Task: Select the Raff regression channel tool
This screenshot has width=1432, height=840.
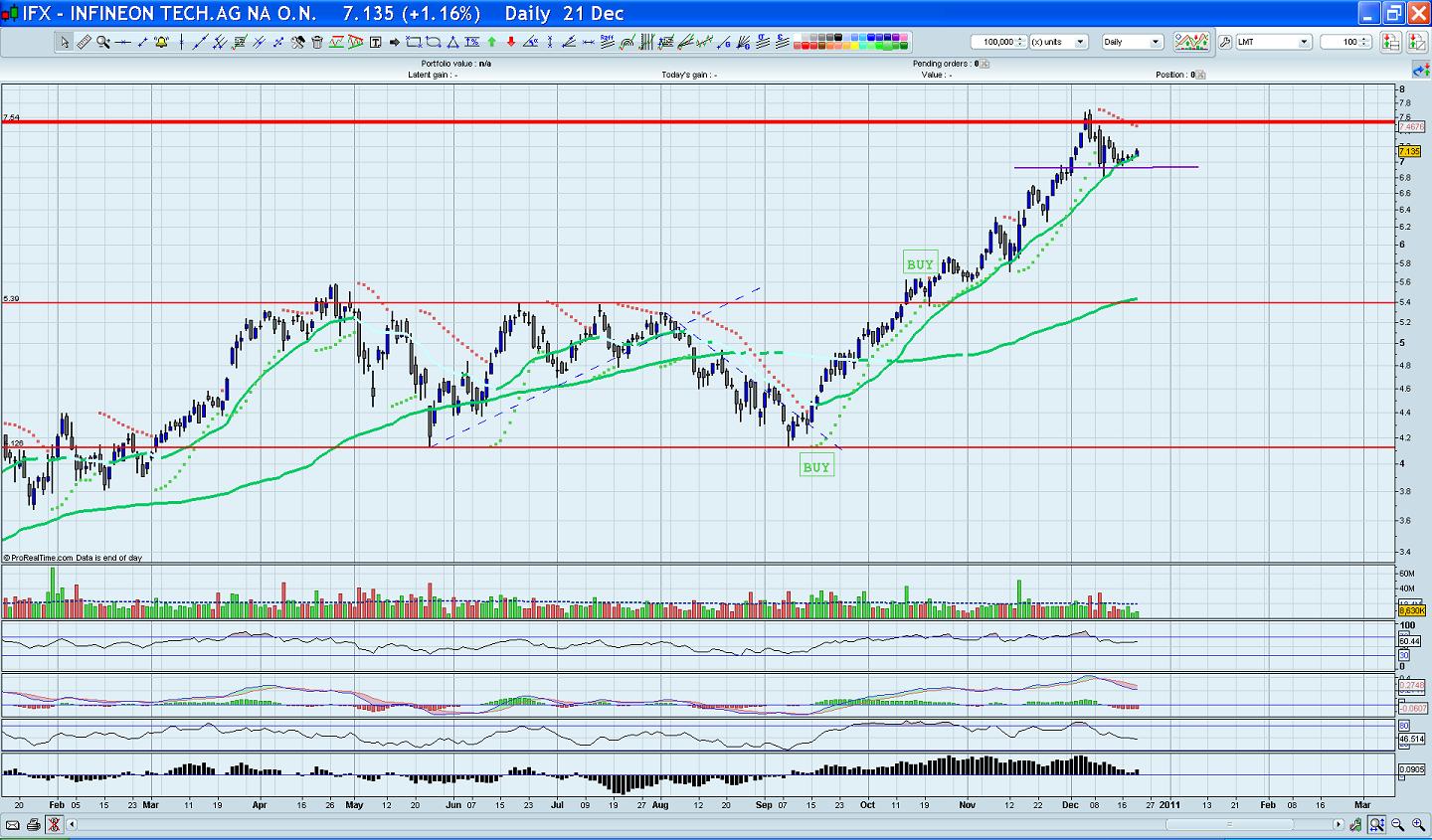Action: point(608,42)
